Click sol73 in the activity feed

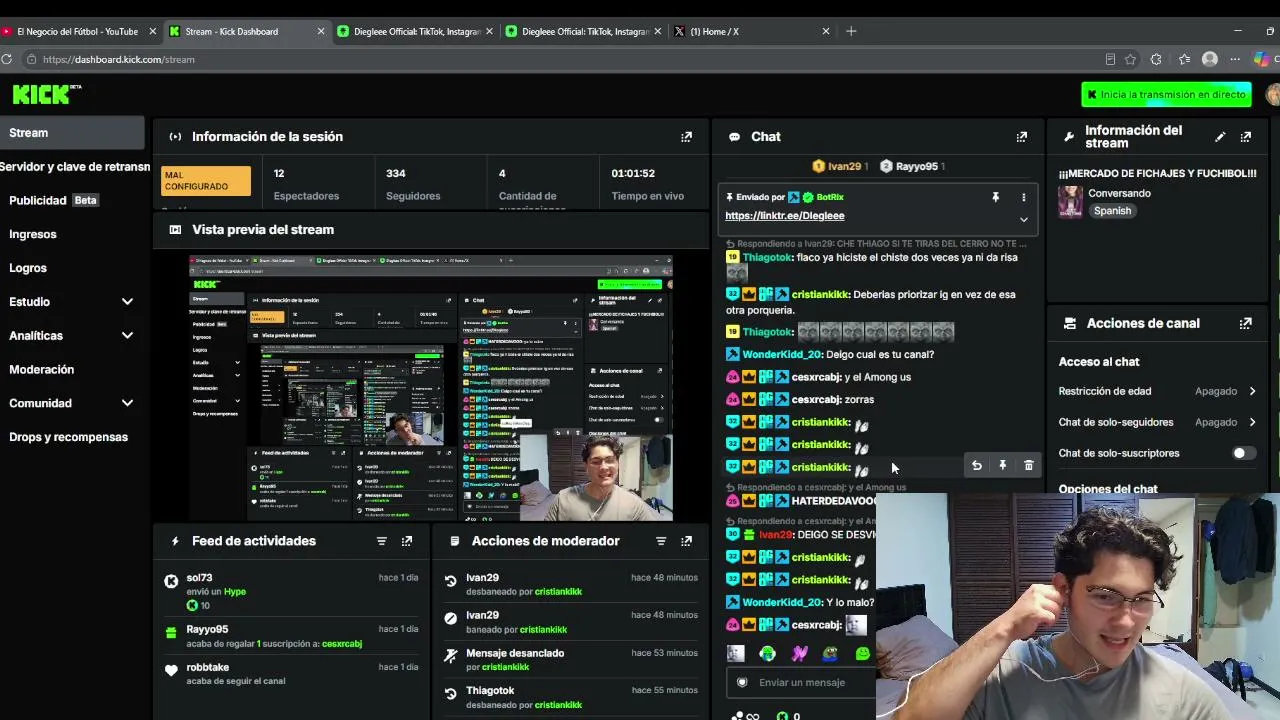[199, 578]
